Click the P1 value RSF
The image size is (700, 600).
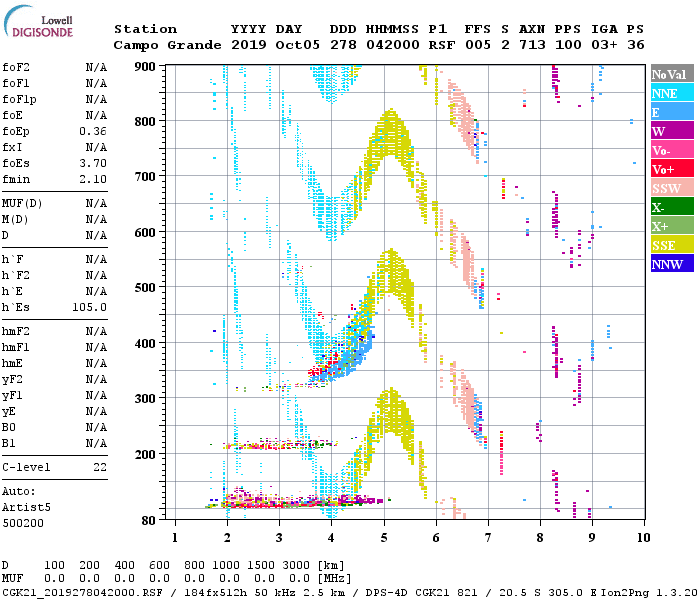[442, 45]
